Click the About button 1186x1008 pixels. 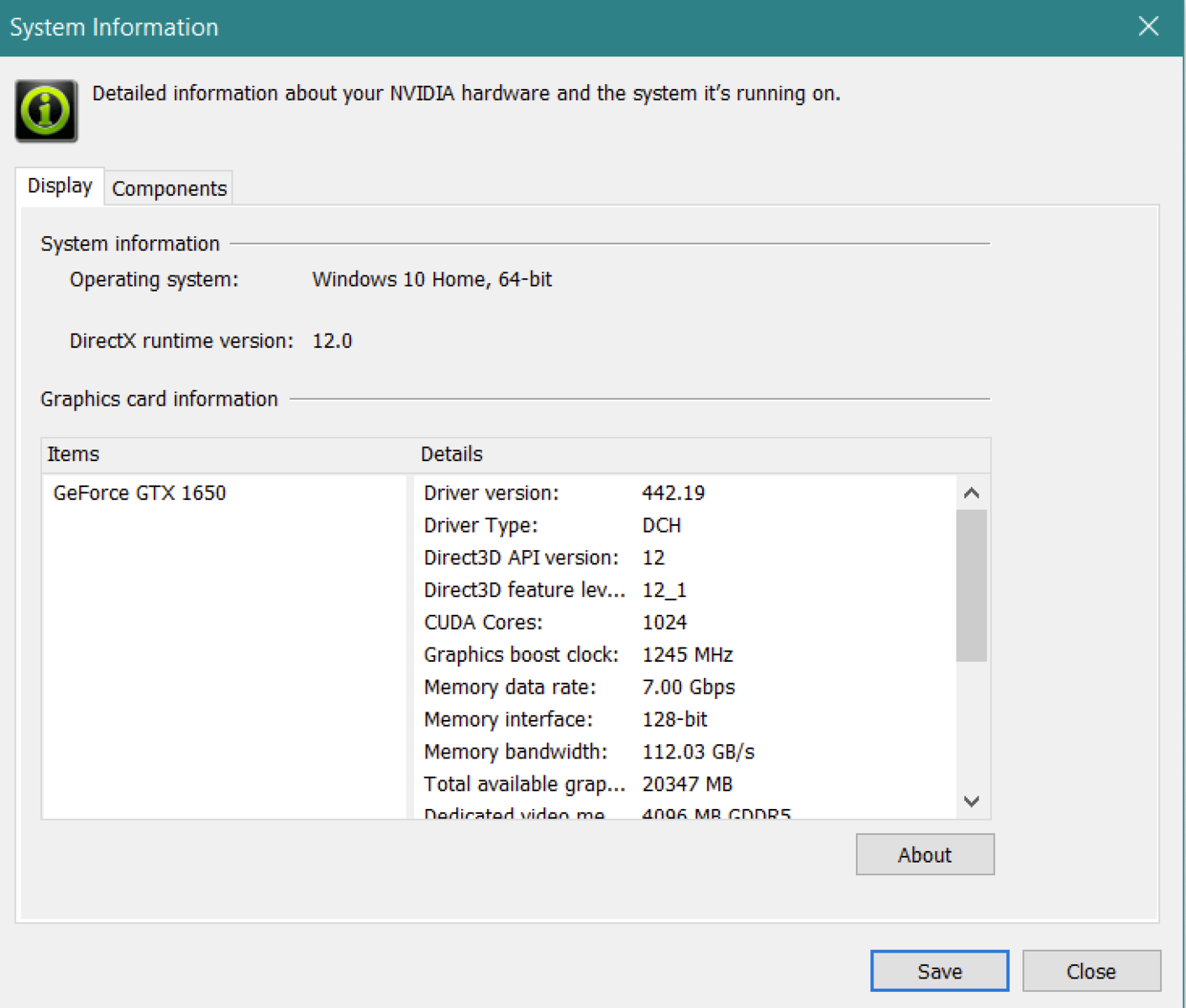[x=924, y=854]
